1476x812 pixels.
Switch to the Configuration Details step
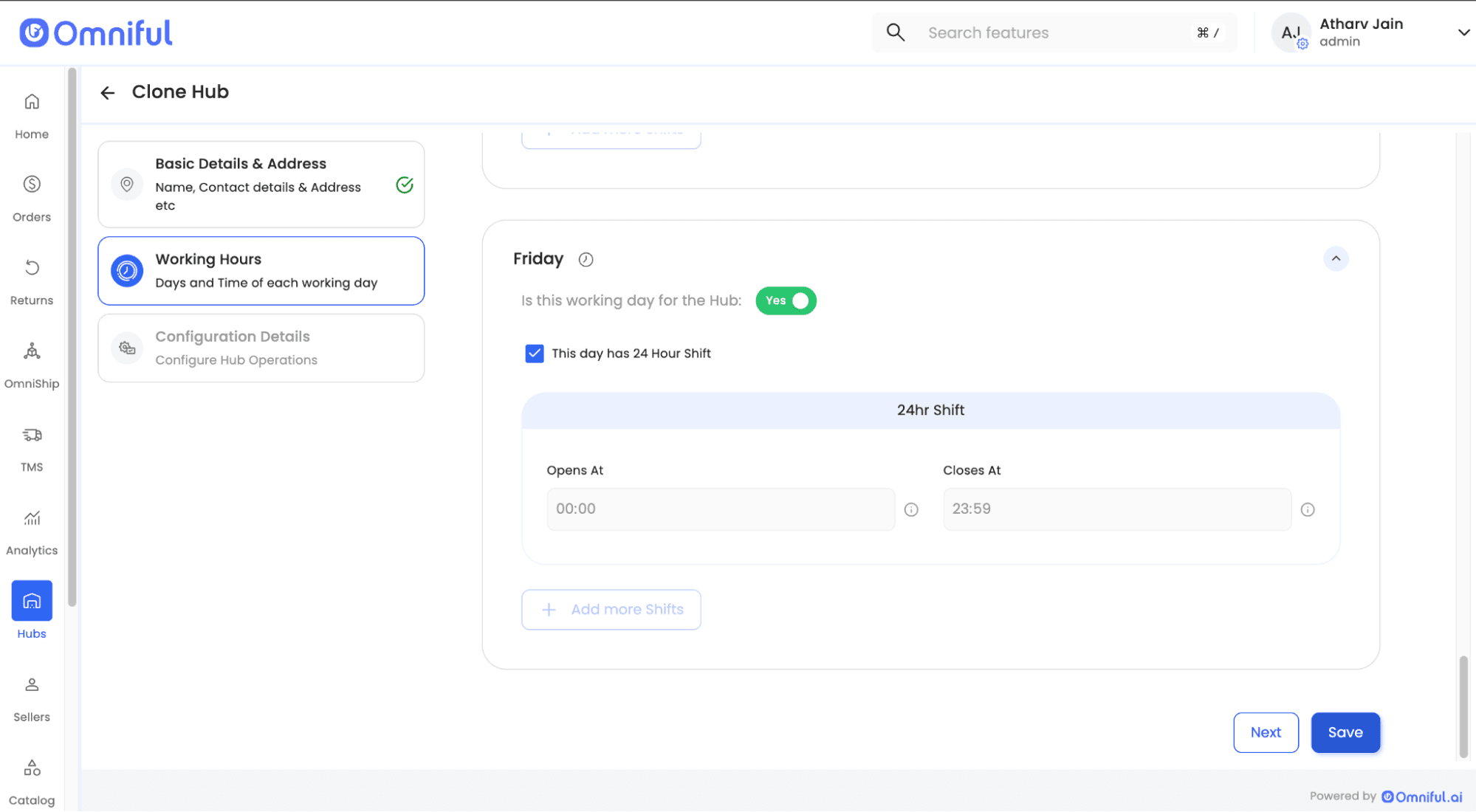[261, 348]
